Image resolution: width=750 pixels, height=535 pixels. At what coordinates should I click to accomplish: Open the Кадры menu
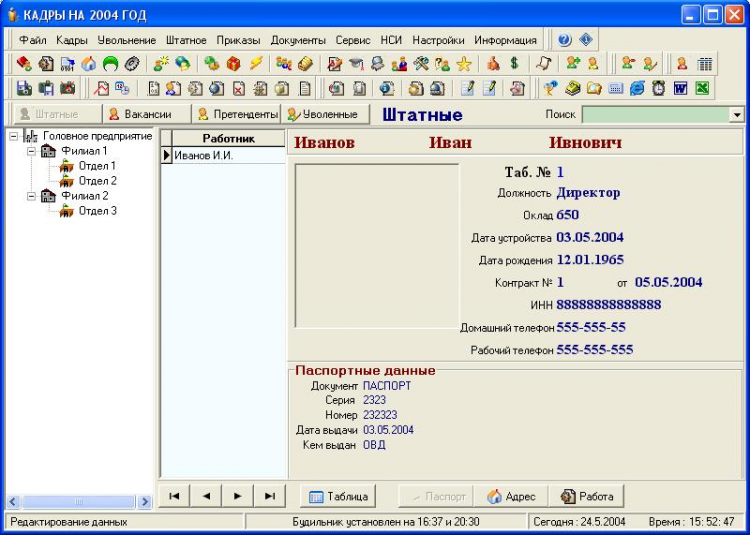pyautogui.click(x=72, y=40)
